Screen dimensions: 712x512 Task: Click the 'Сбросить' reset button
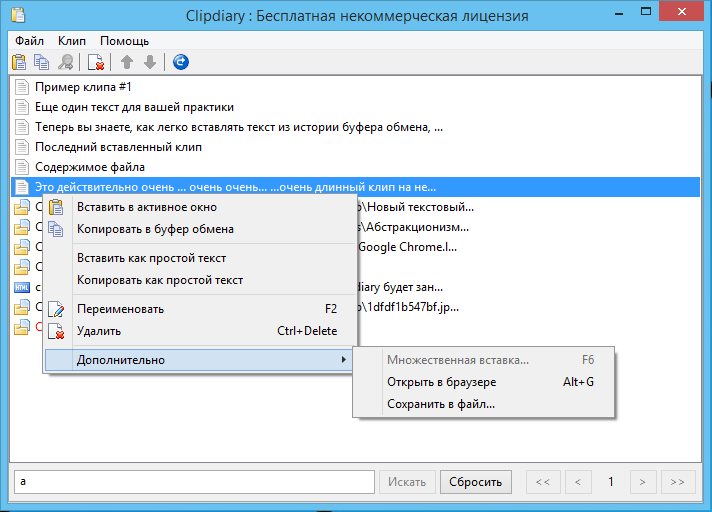click(x=475, y=482)
